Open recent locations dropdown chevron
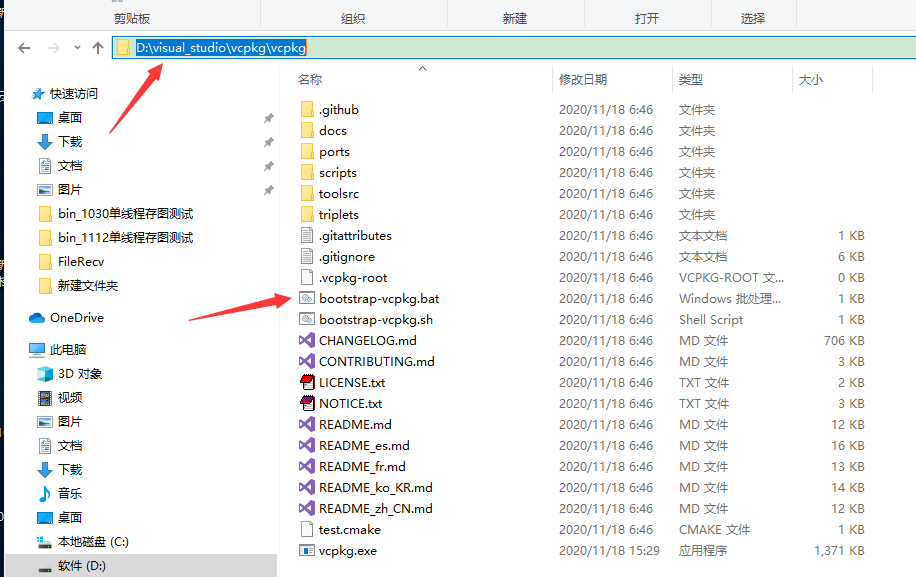This screenshot has height=577, width=916. [77, 48]
